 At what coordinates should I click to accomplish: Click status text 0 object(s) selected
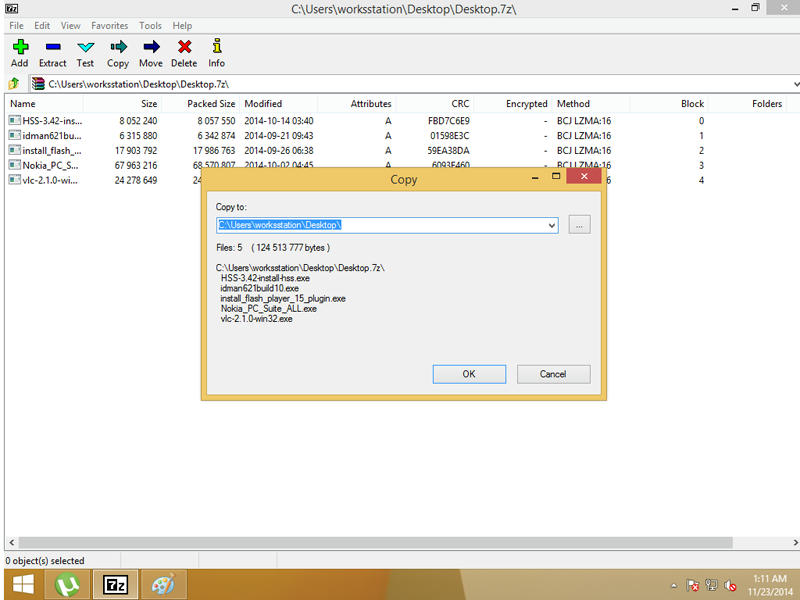(45, 561)
